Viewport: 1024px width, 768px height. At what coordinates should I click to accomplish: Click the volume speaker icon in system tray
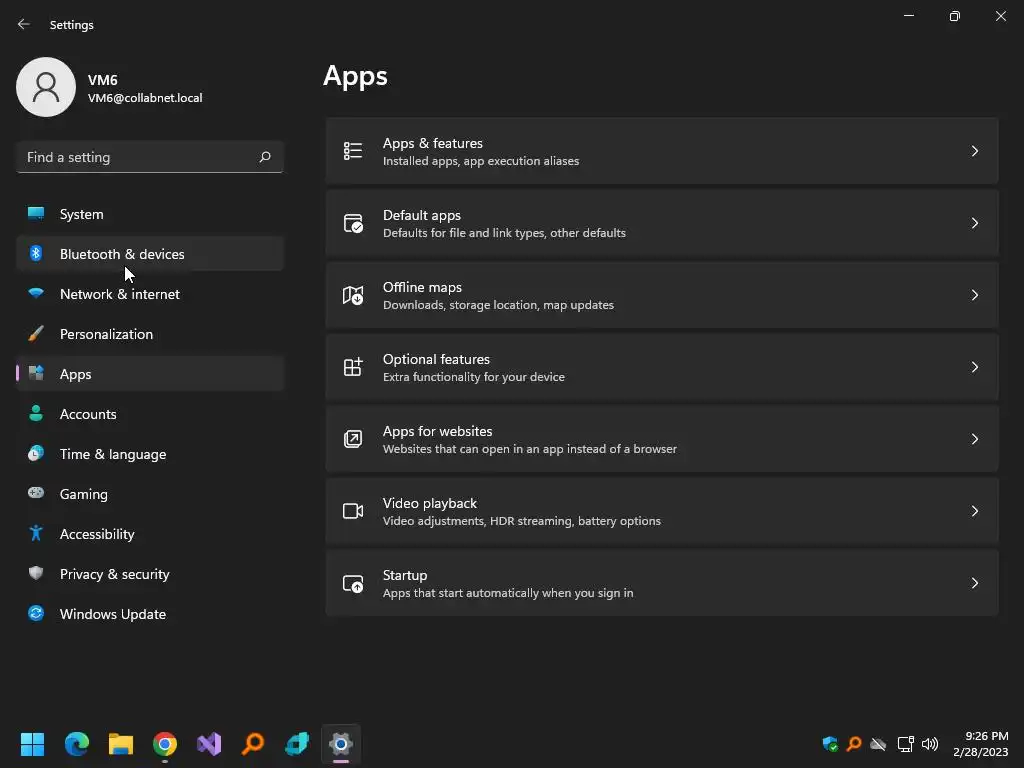930,744
